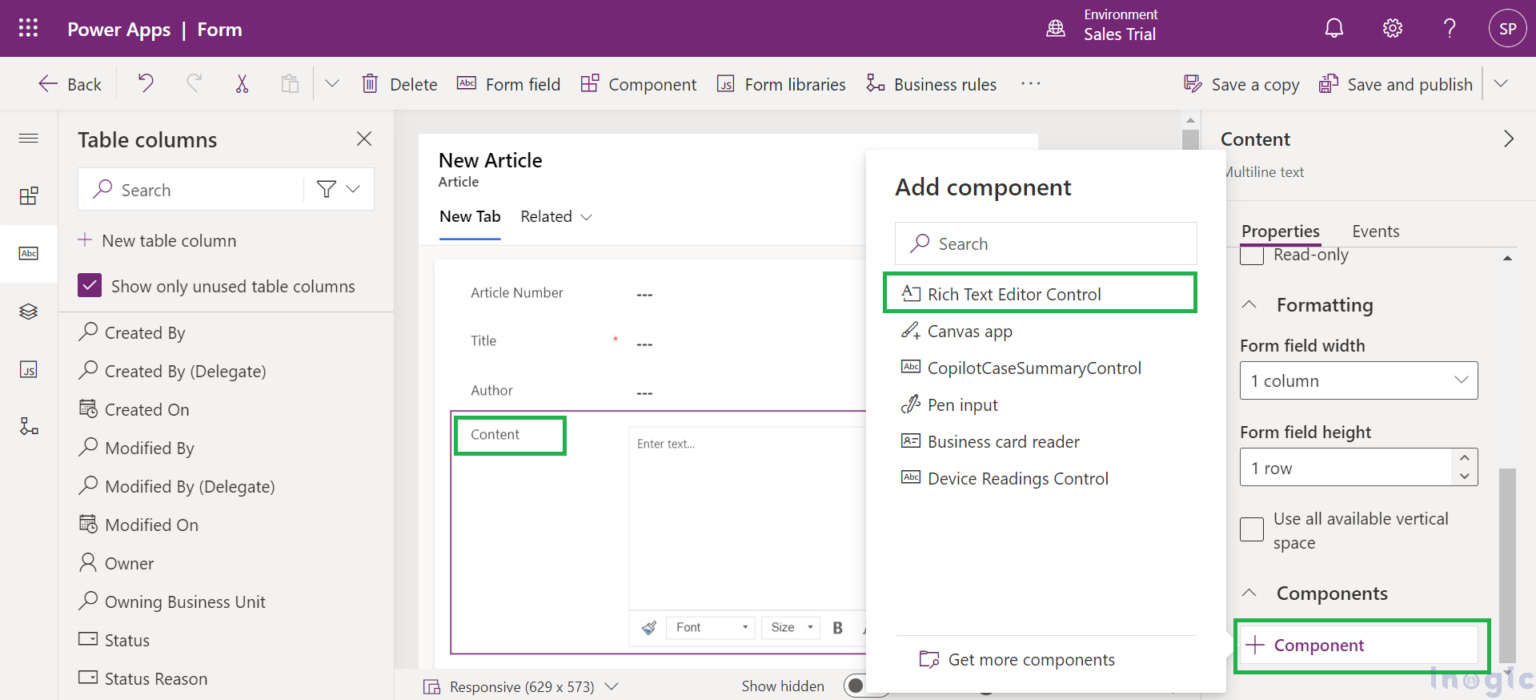Enable the Read-only checkbox
Screen dimensions: 1536x700
[x=1251, y=255]
